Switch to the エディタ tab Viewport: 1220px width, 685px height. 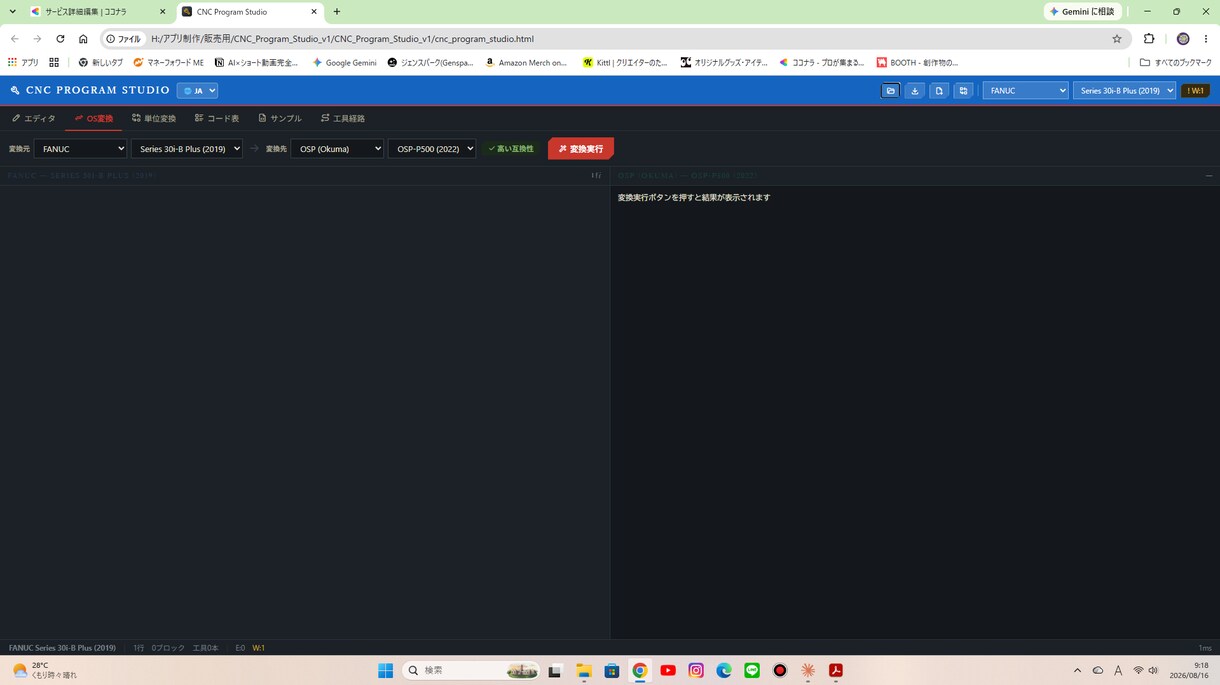pyautogui.click(x=34, y=118)
